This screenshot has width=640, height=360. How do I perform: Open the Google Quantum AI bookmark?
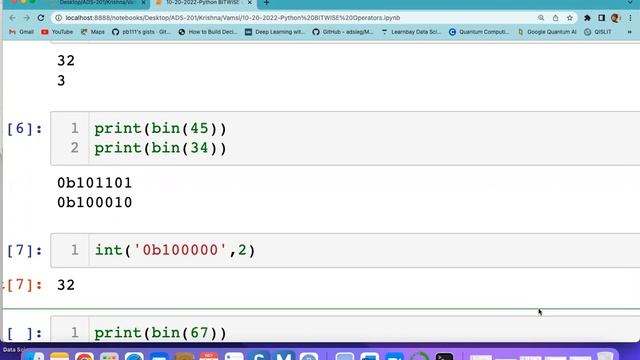point(547,32)
